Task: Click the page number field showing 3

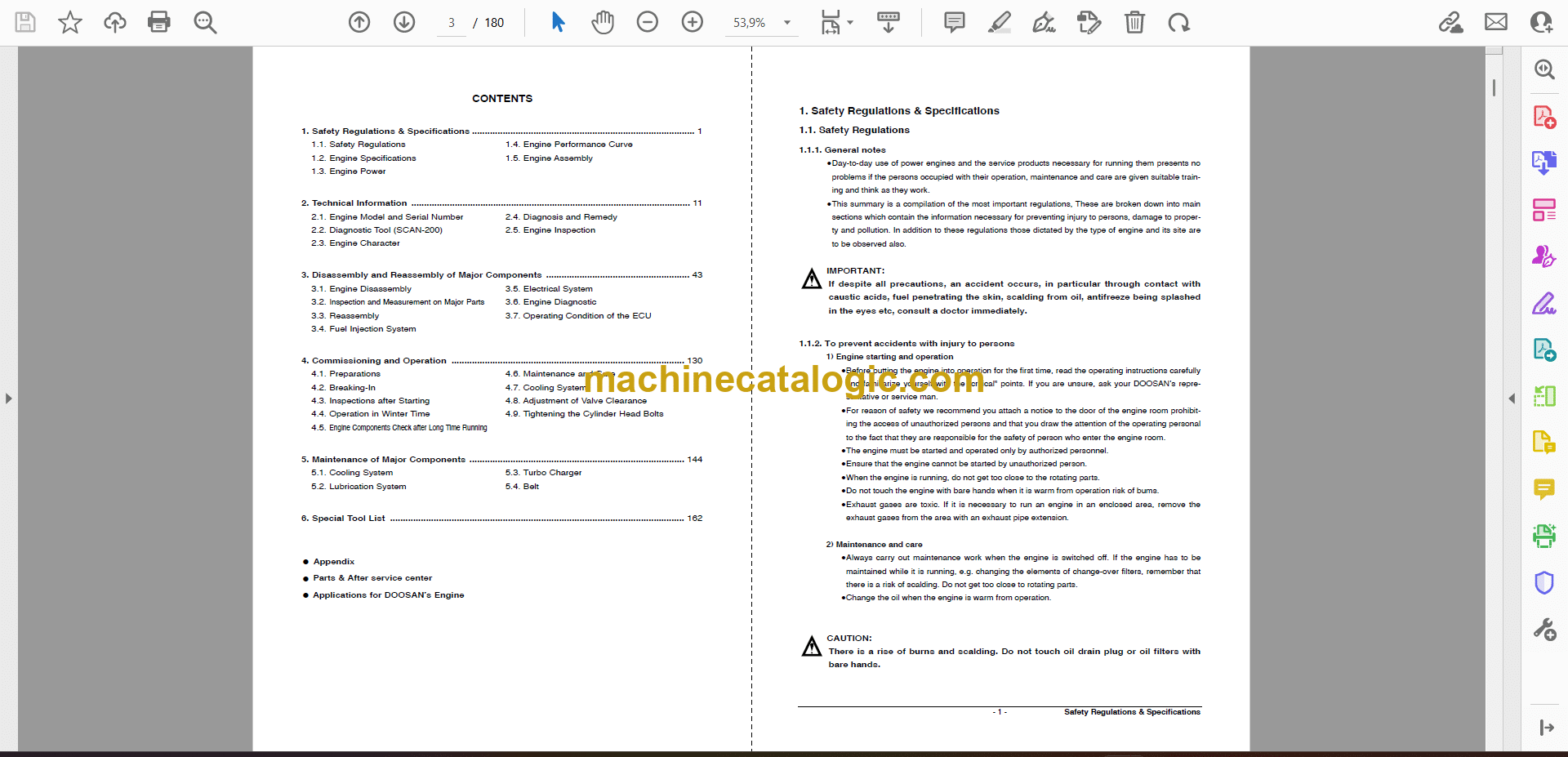Action: pyautogui.click(x=451, y=23)
